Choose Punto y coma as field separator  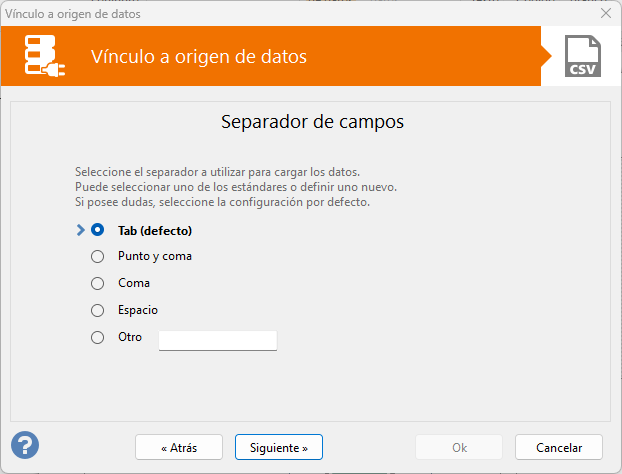click(x=98, y=257)
